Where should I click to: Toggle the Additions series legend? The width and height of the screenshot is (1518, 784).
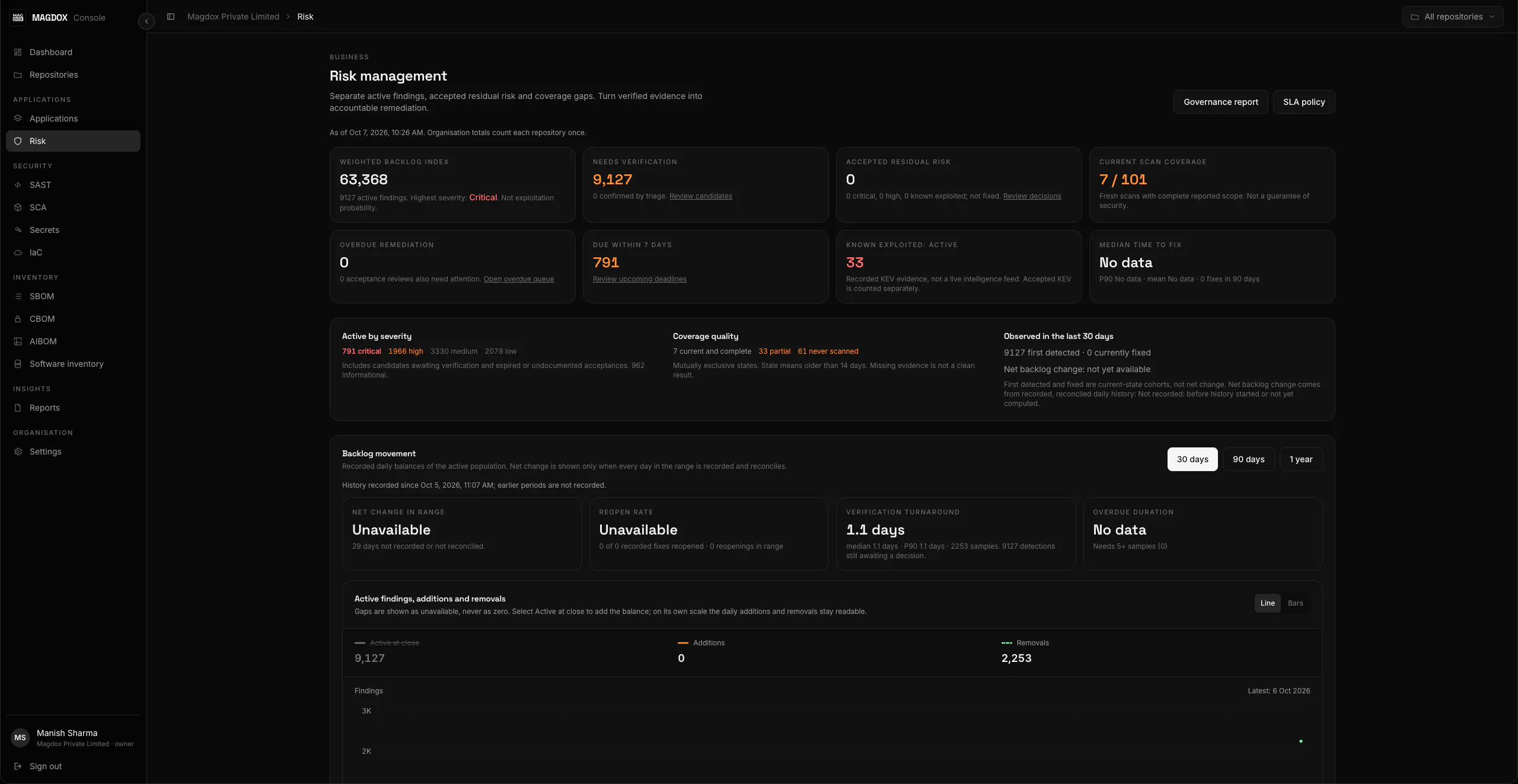[701, 643]
